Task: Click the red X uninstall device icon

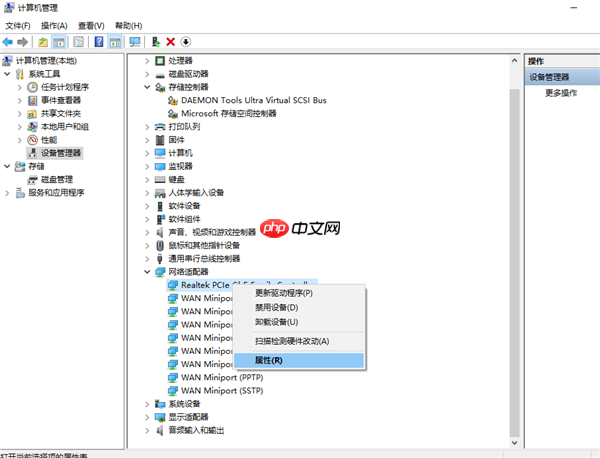Action: pyautogui.click(x=171, y=42)
